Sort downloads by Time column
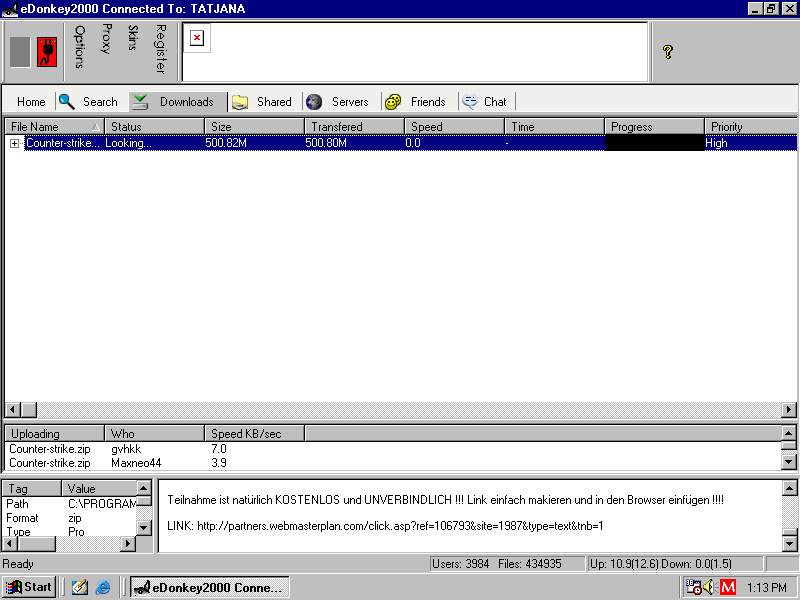Viewport: 800px width, 600px height. tap(555, 126)
